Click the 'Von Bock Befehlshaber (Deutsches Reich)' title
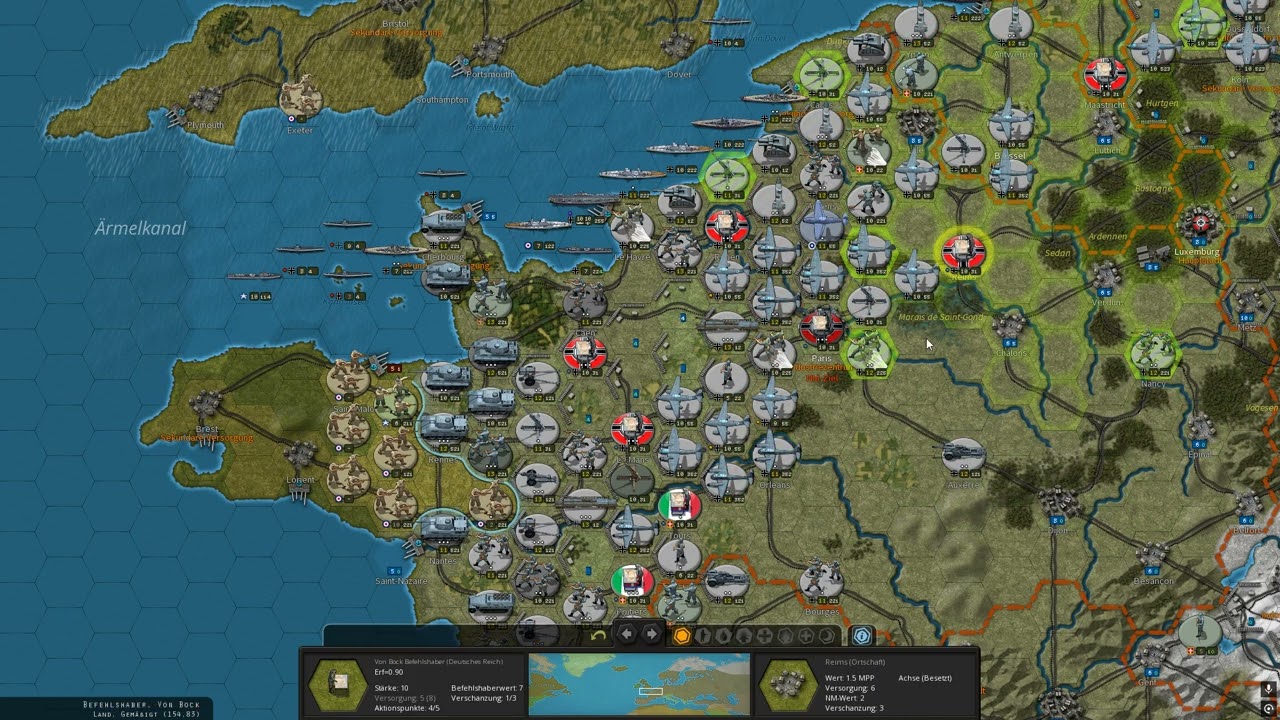Viewport: 1280px width, 720px height. (x=439, y=662)
